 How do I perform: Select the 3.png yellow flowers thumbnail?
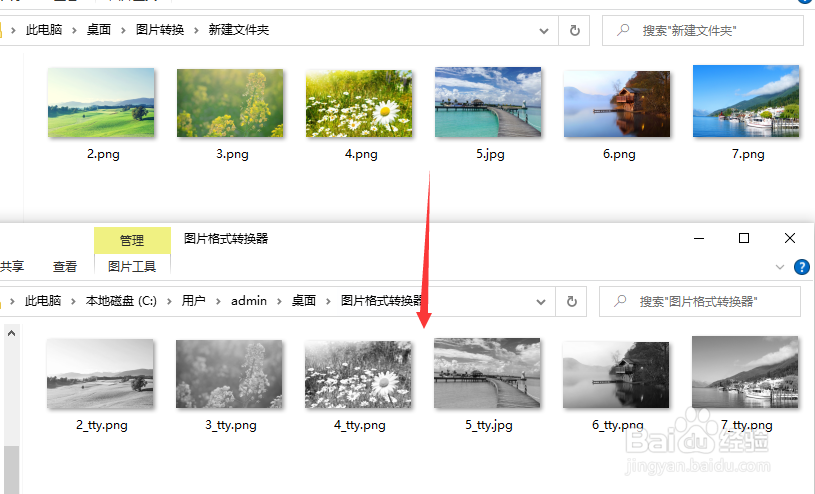click(230, 103)
